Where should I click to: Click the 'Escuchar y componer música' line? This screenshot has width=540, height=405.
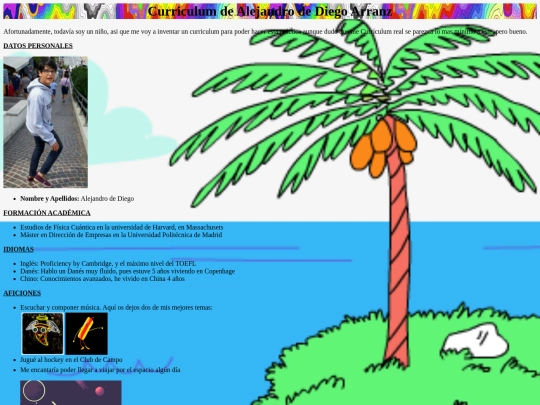(x=116, y=308)
